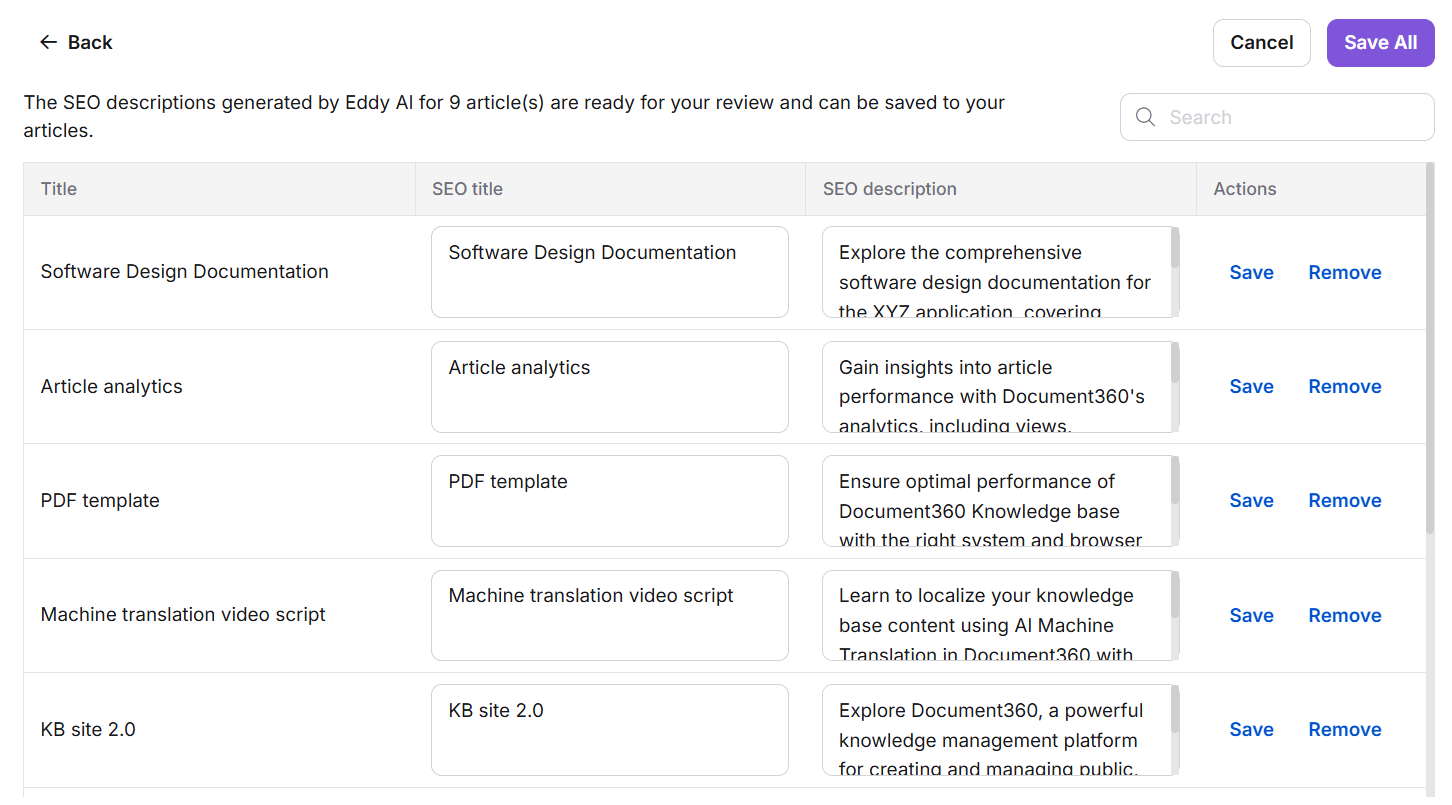Save the Software Design Documentation SEO entry
Viewport: 1452px width, 805px height.
[x=1251, y=272]
